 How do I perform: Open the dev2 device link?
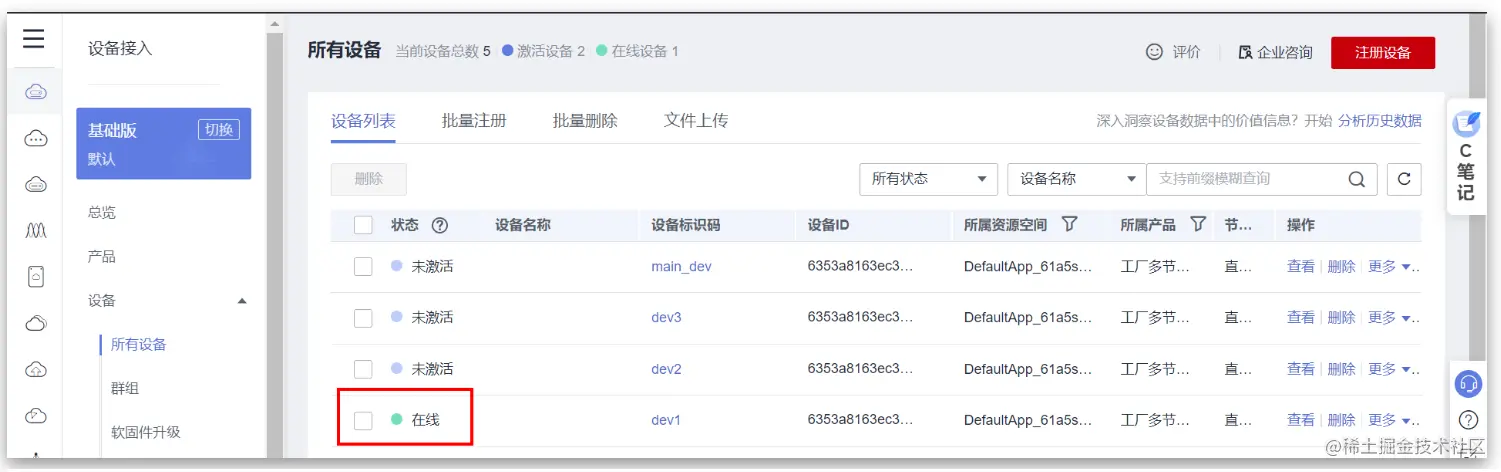click(x=666, y=369)
